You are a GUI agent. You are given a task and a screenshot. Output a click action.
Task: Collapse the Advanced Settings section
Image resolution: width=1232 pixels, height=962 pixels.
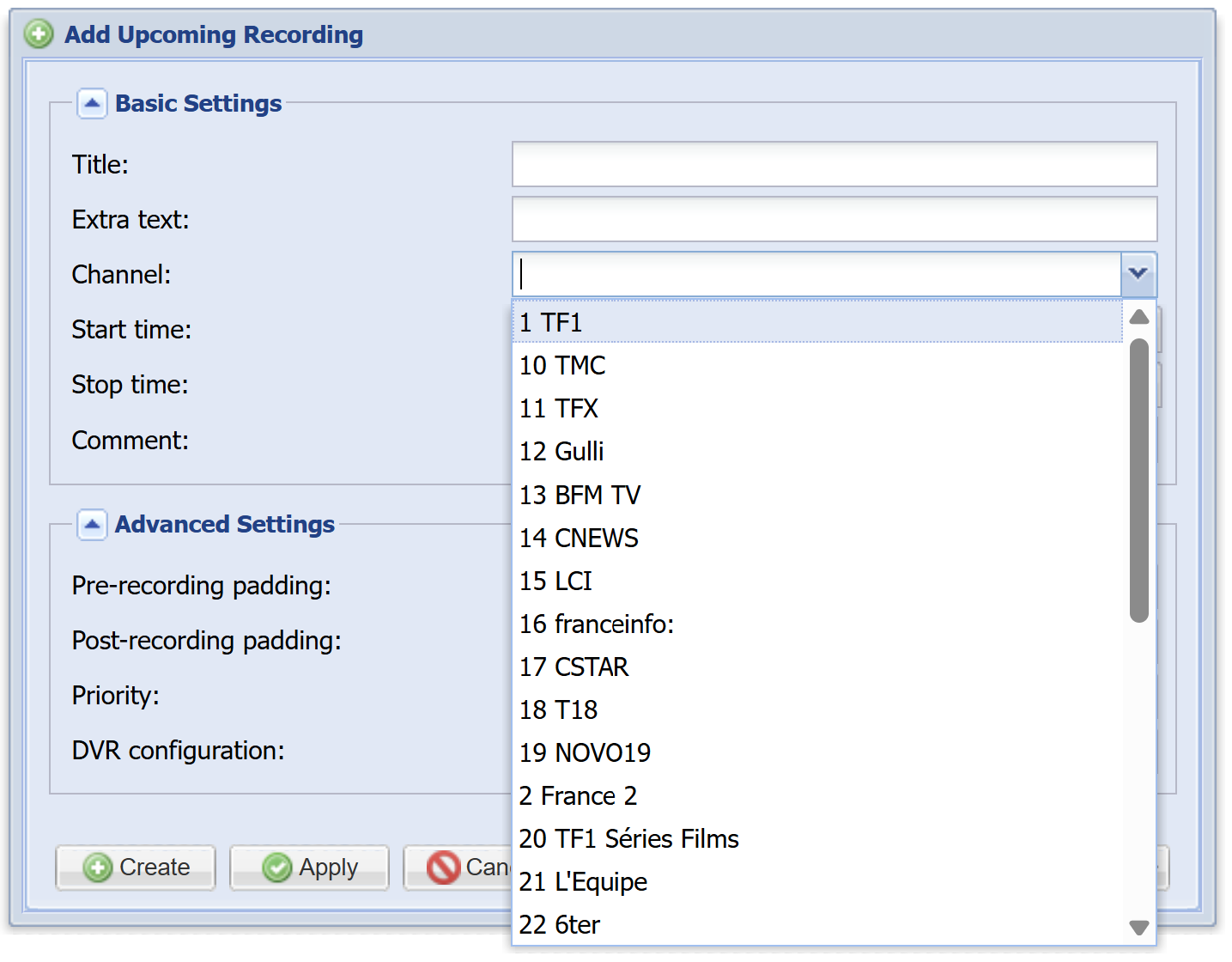click(x=92, y=524)
